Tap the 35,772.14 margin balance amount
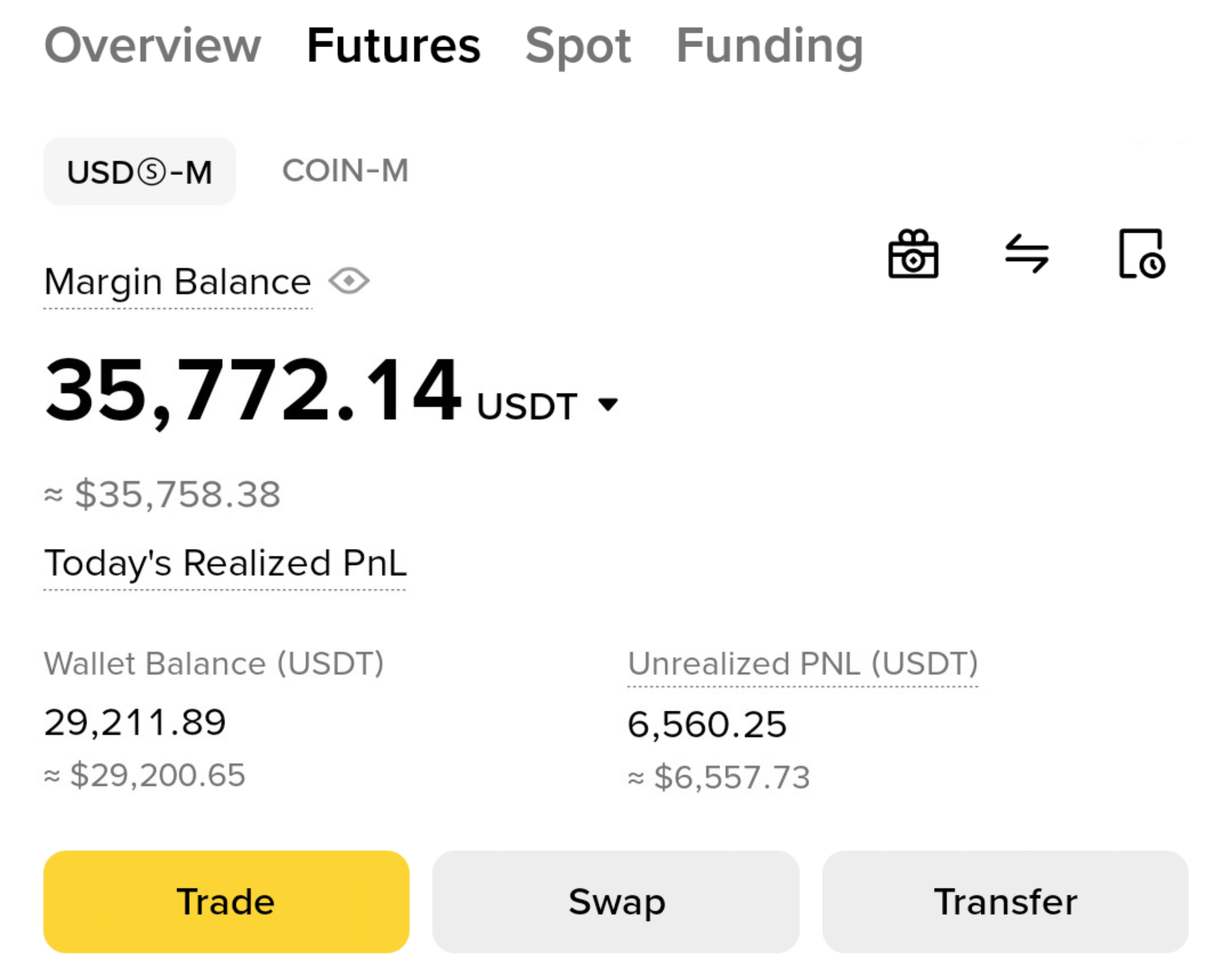Viewport: 1232px width, 968px height. point(253,391)
